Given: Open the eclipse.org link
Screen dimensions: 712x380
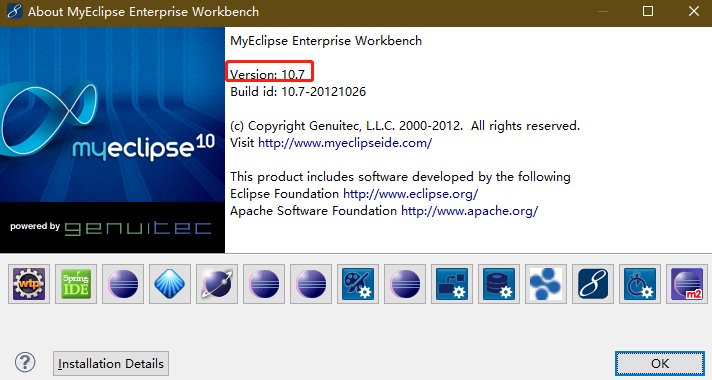Looking at the screenshot, I should (x=410, y=194).
